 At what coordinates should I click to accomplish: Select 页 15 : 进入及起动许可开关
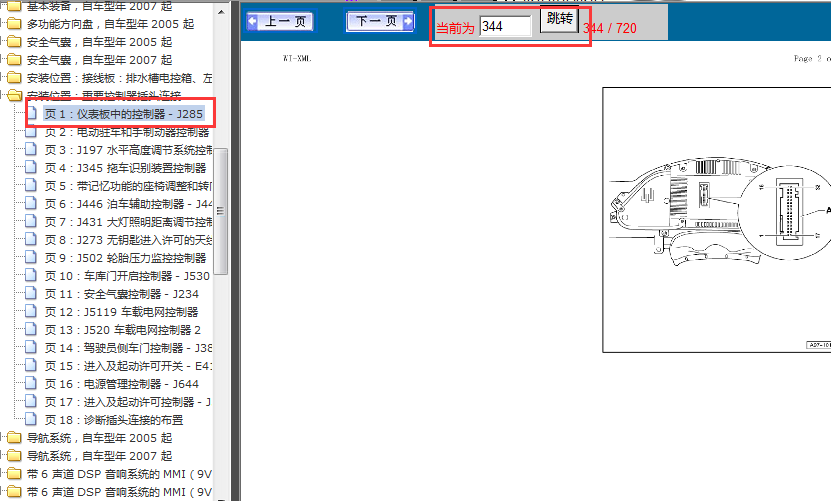[128, 366]
